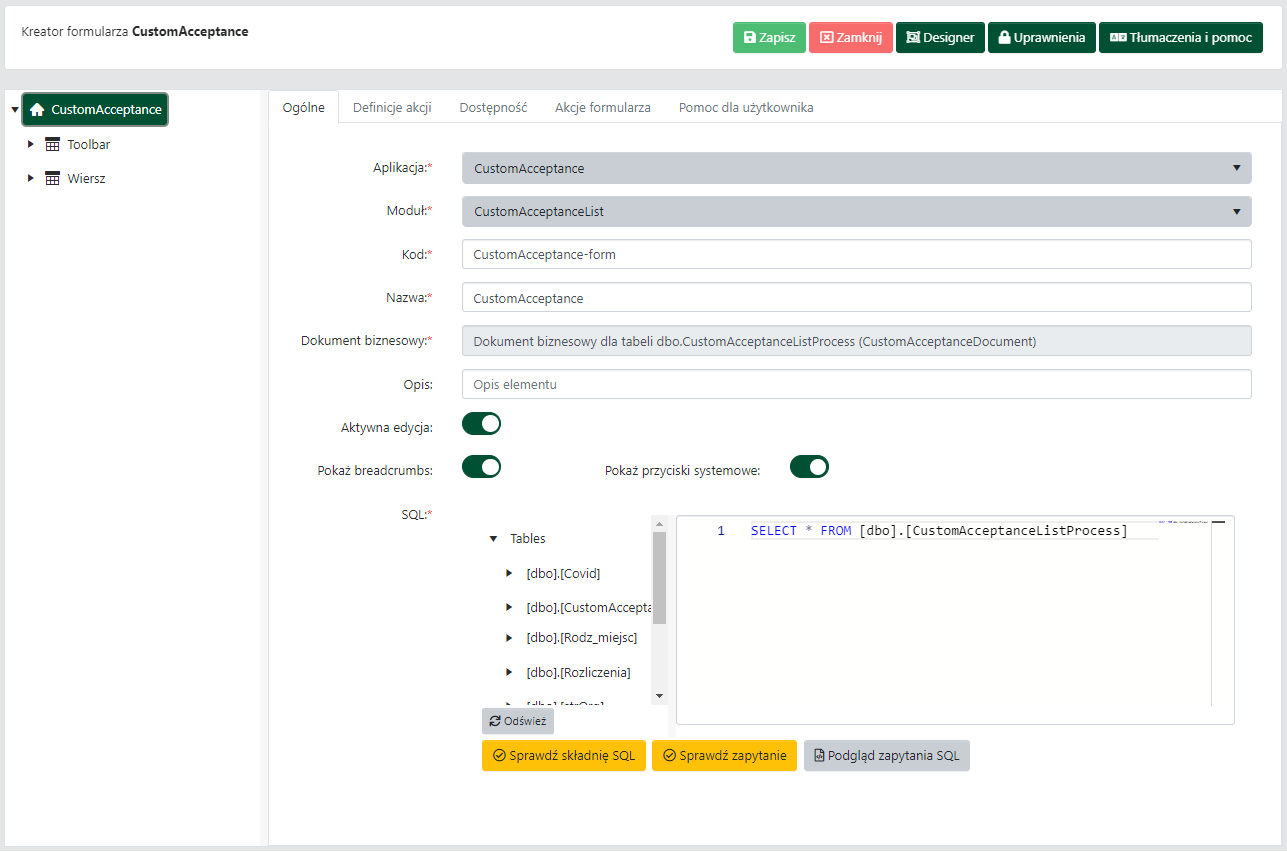
Task: Toggle Pokaż przyciski systemowe switch
Action: coord(809,467)
